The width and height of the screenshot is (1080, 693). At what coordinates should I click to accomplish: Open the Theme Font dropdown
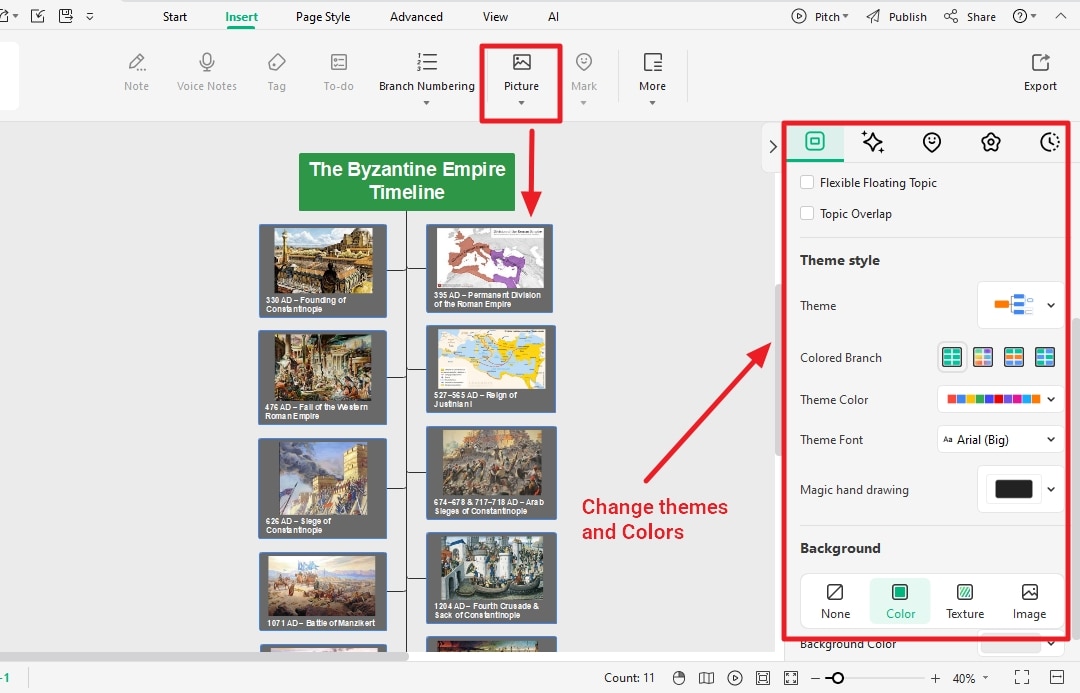(x=1000, y=439)
